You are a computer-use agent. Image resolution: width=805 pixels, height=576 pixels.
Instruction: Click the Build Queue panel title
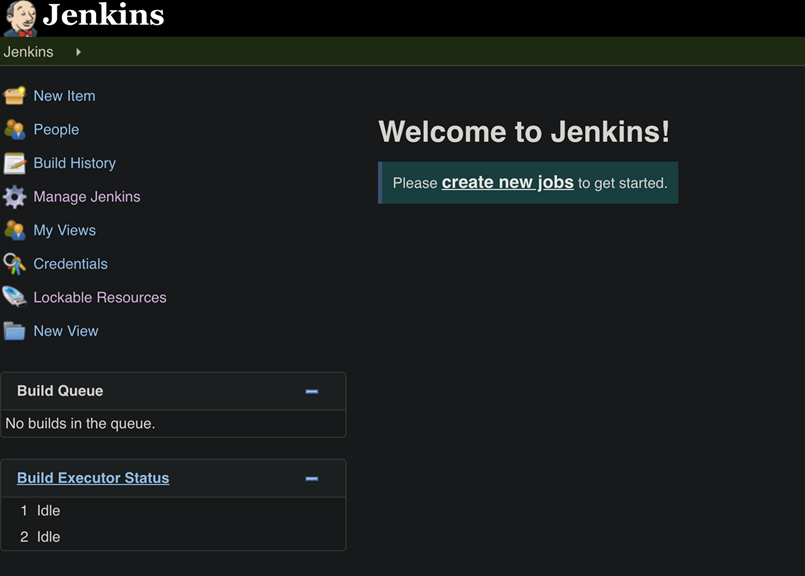coord(60,391)
